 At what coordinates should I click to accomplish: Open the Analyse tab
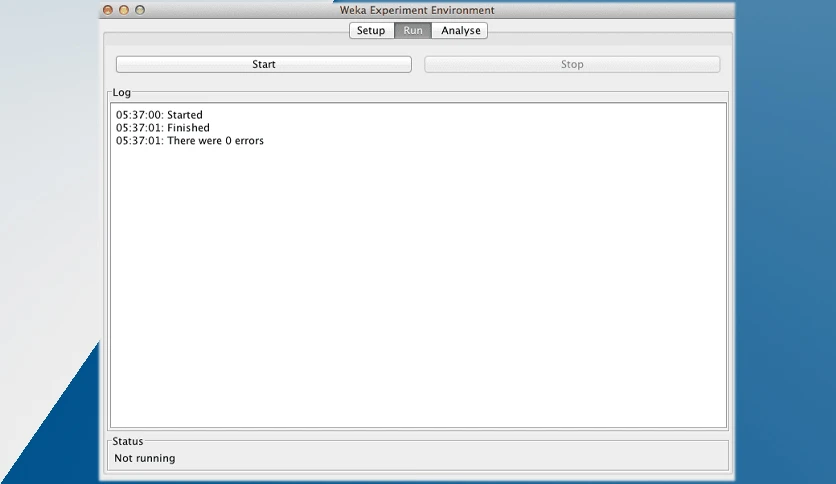click(460, 30)
